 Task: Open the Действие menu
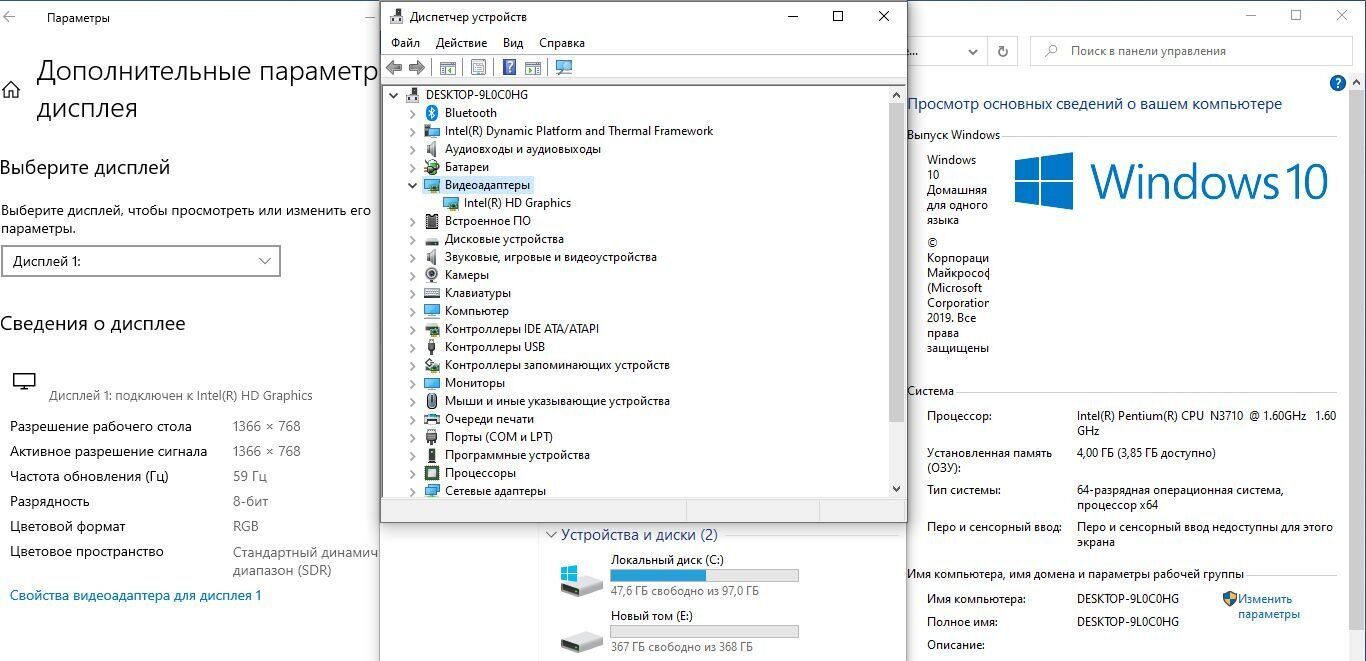pos(461,43)
